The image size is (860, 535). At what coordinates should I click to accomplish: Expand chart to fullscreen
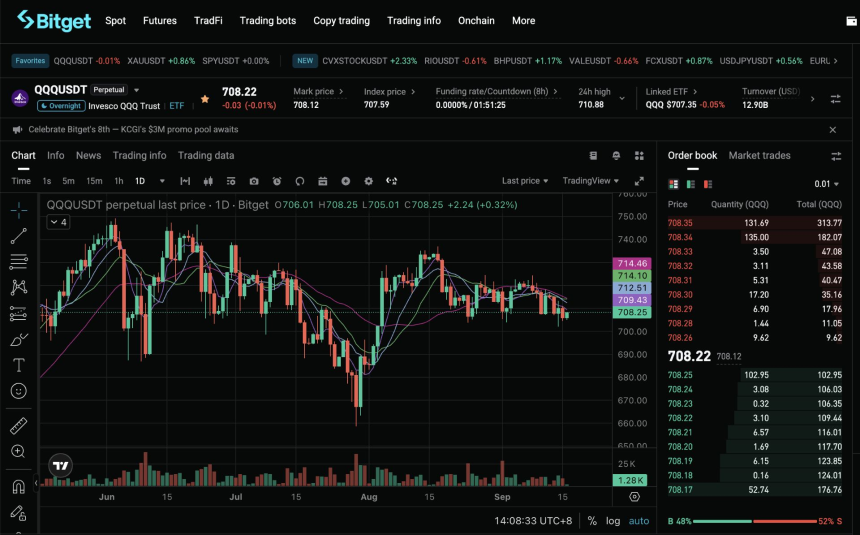[639, 181]
